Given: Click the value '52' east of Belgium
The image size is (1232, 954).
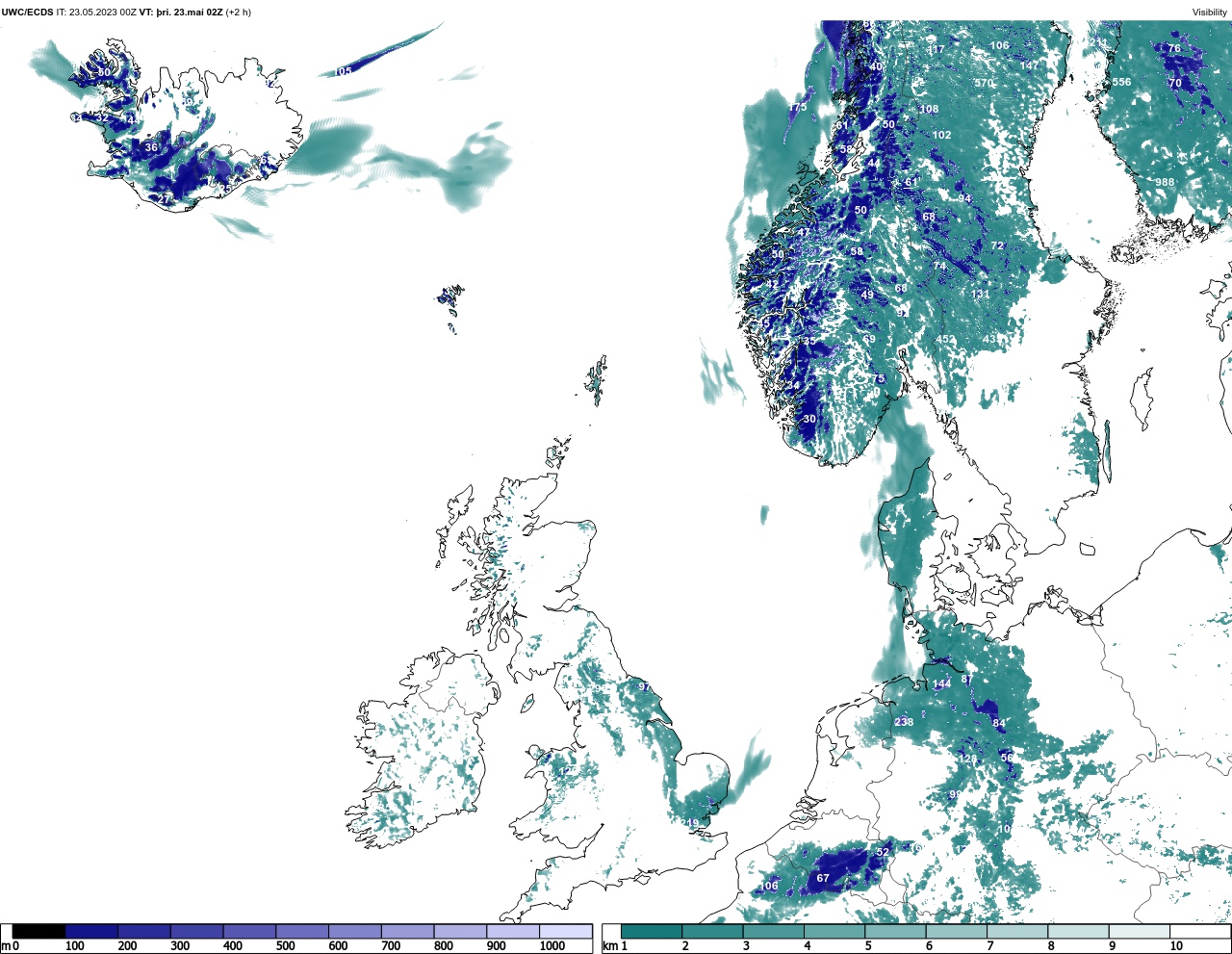Looking at the screenshot, I should [x=883, y=852].
